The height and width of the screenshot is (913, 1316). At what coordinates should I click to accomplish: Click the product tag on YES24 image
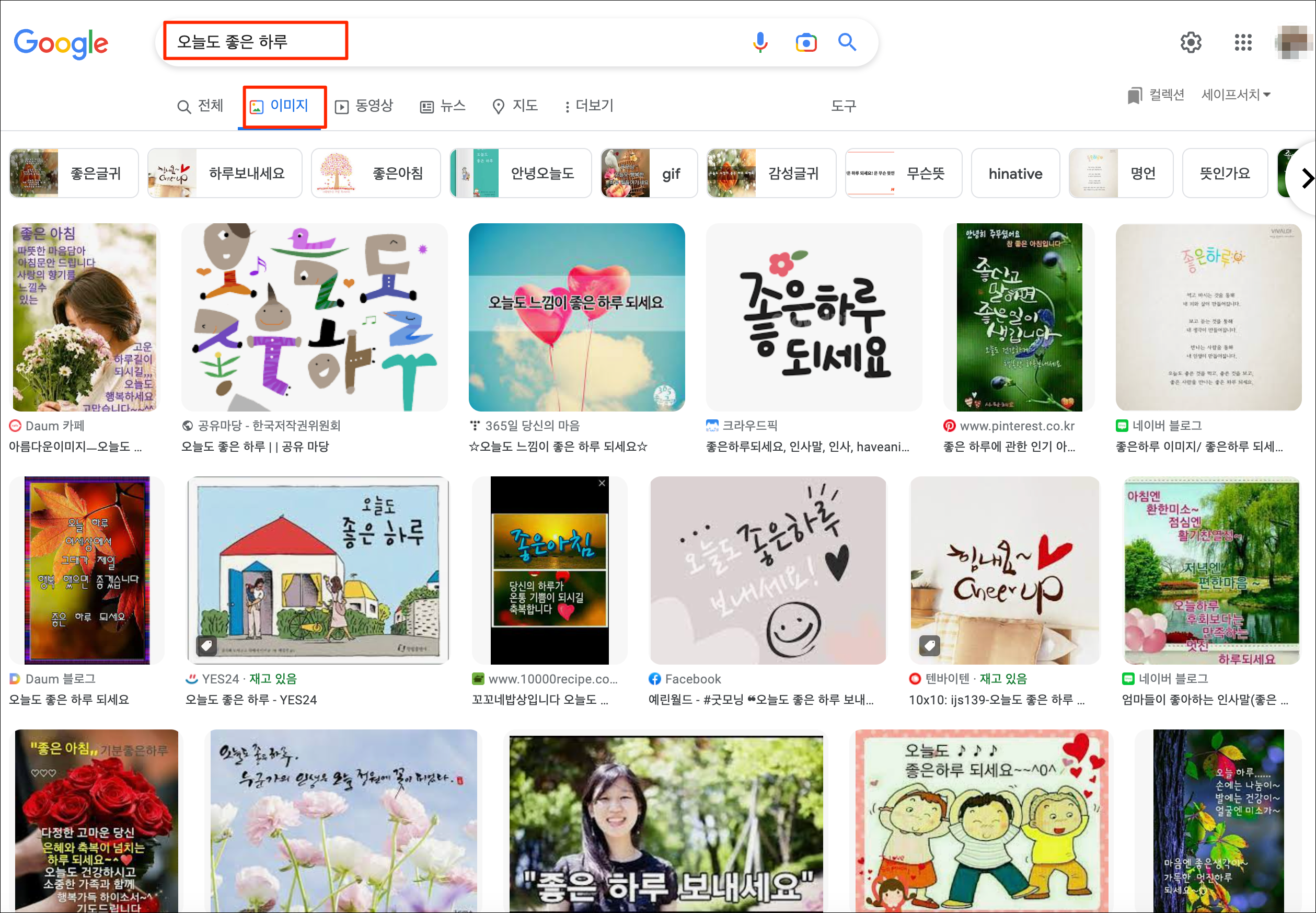(206, 646)
